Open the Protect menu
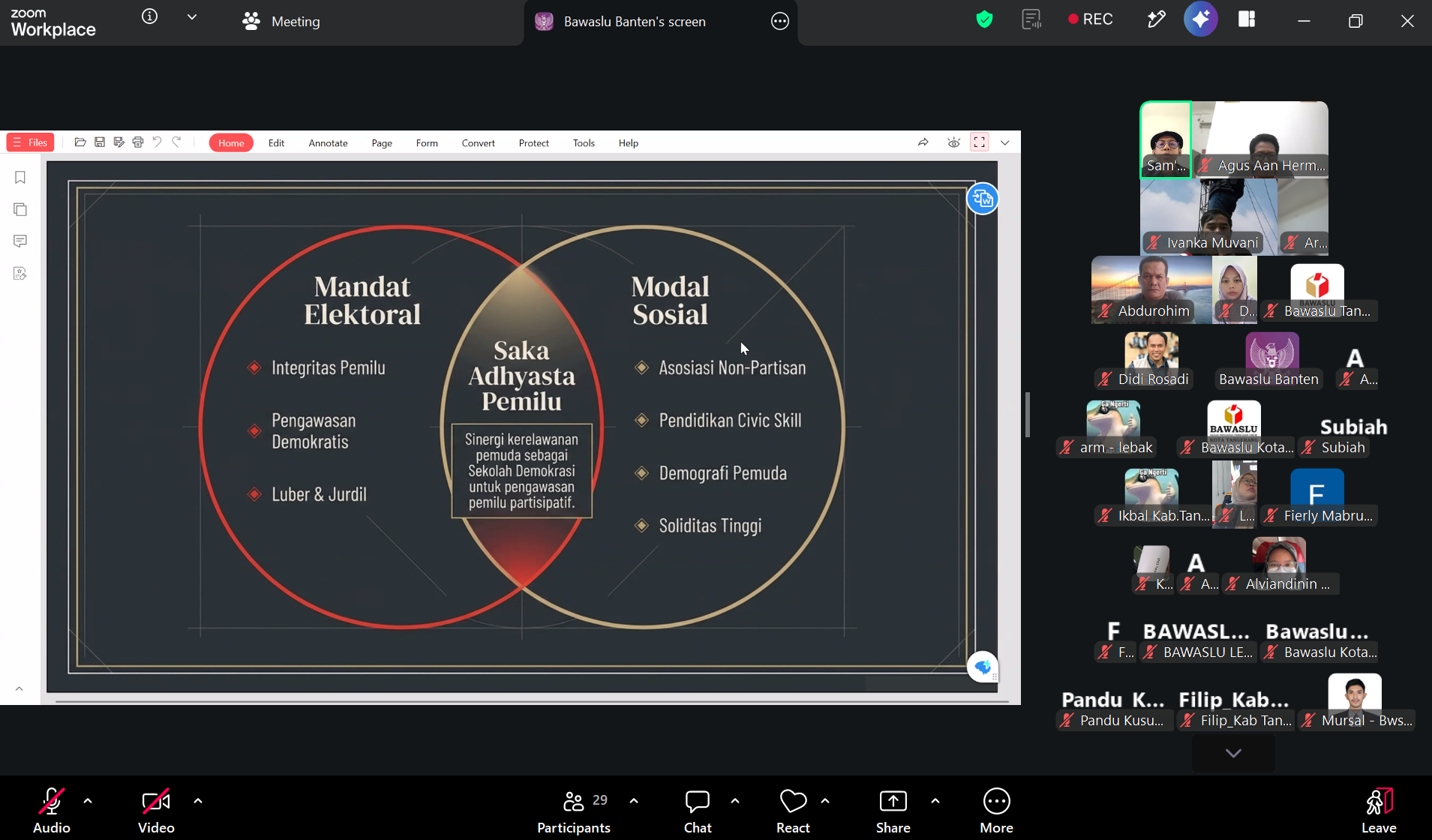The width and height of the screenshot is (1432, 840). (x=533, y=142)
